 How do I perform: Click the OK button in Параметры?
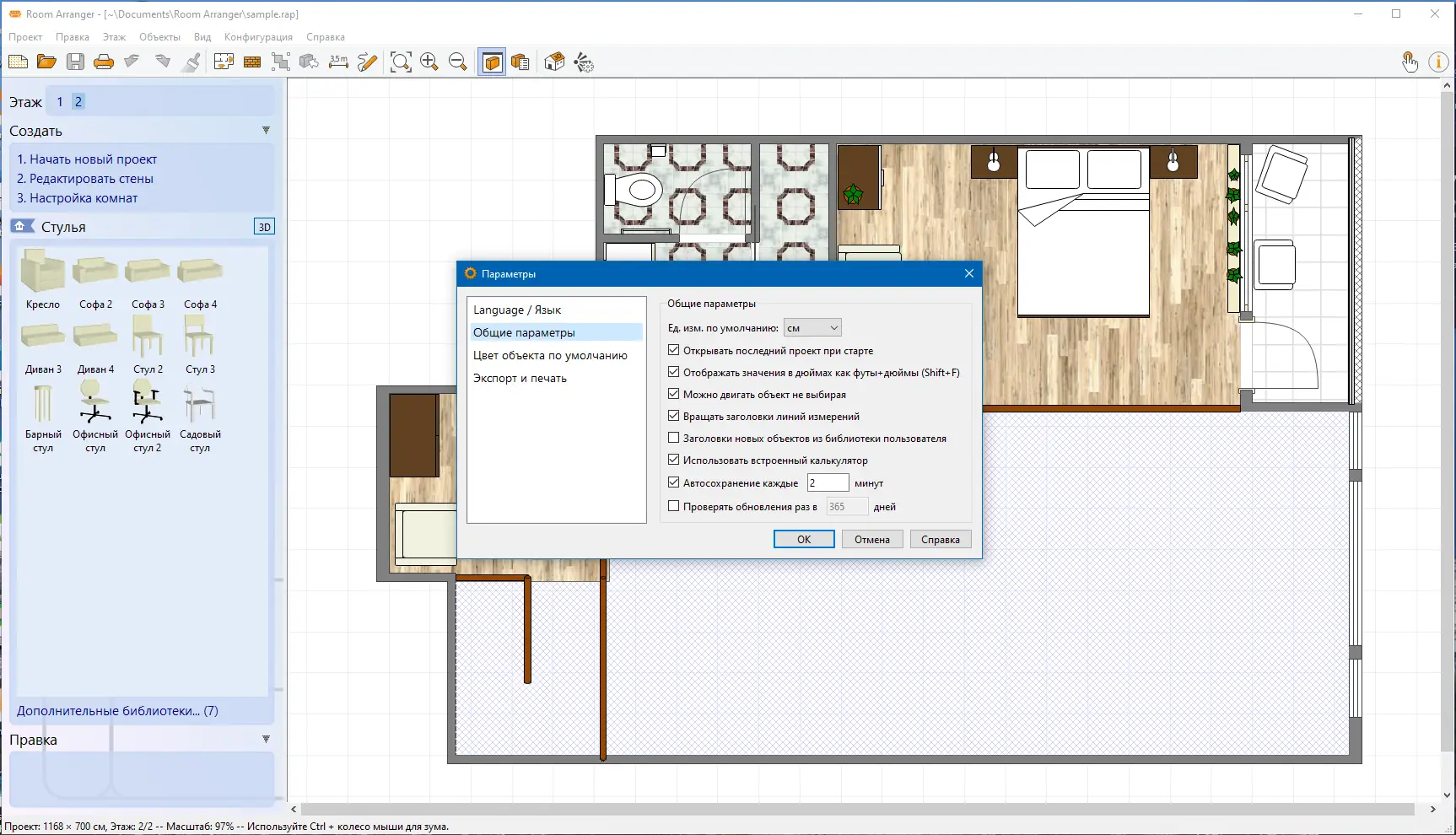point(804,540)
